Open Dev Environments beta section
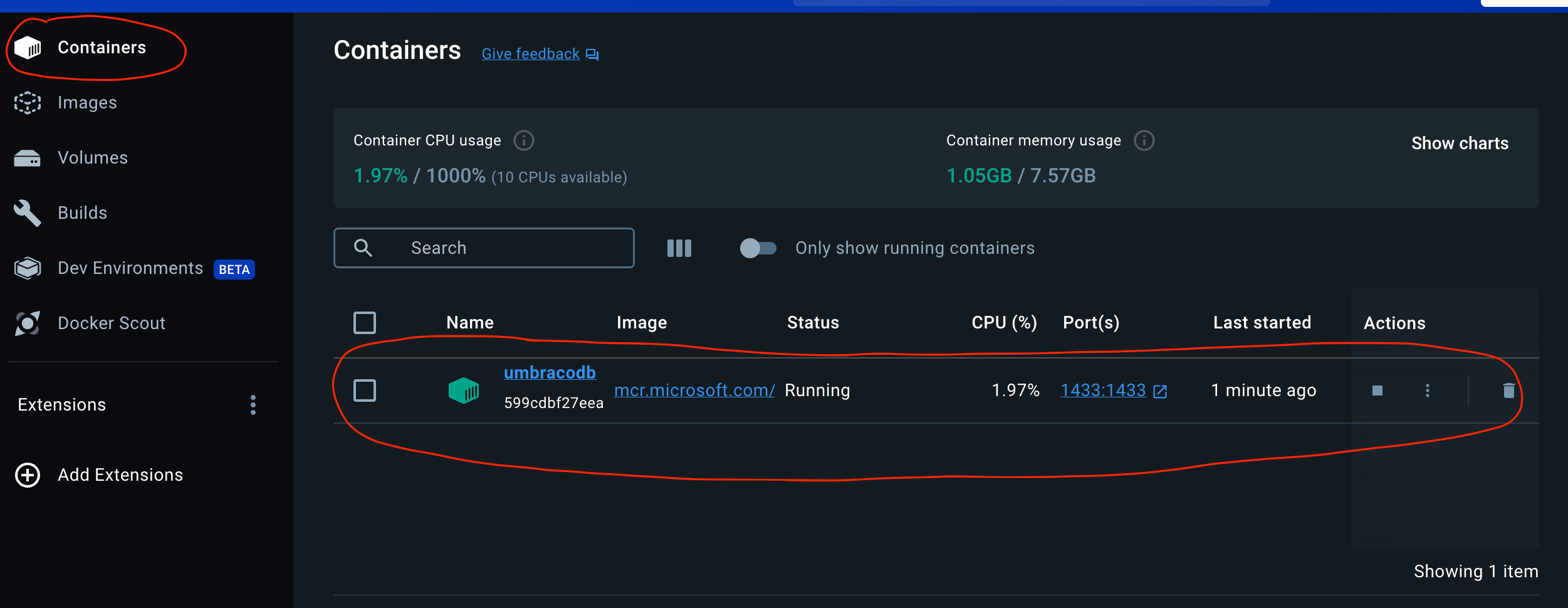Image resolution: width=1568 pixels, height=608 pixels. point(130,268)
